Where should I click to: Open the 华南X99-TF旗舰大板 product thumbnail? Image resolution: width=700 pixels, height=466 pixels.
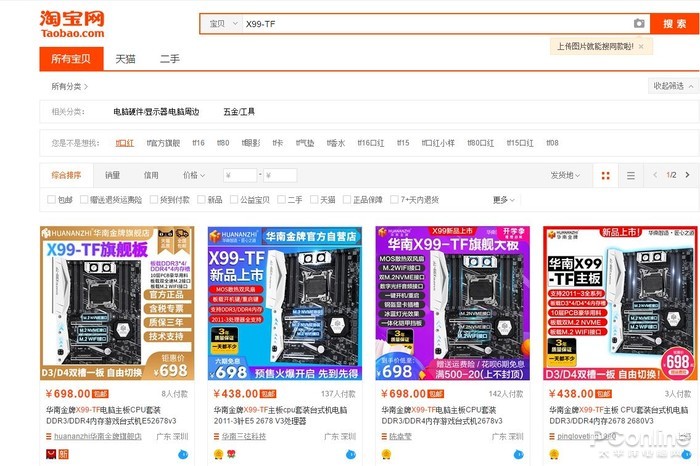pyautogui.click(x=453, y=303)
